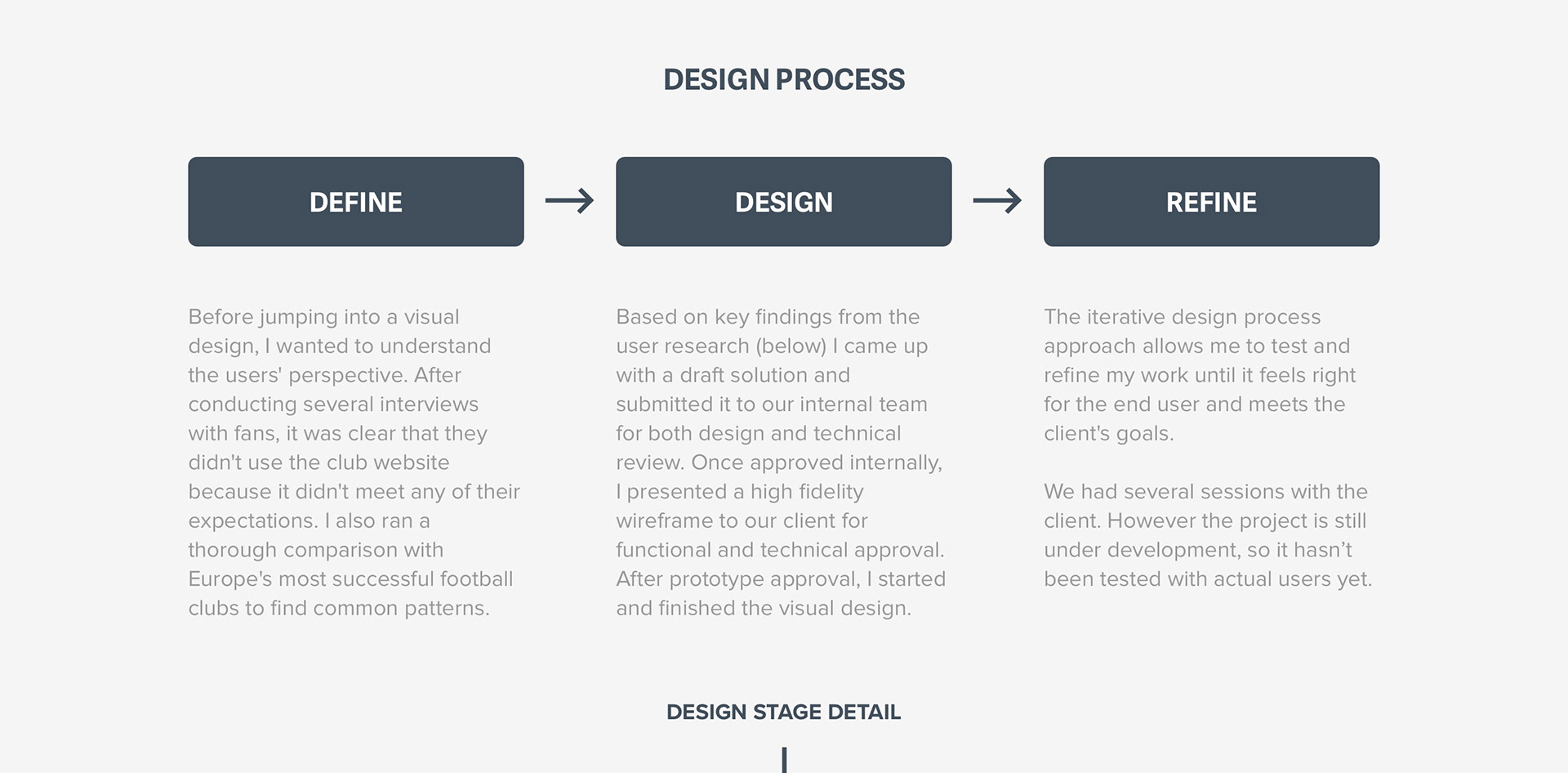Viewport: 1568px width, 773px height.
Task: Click the vertical line below DESIGN STAGE DETAIL
Action: (x=784, y=760)
